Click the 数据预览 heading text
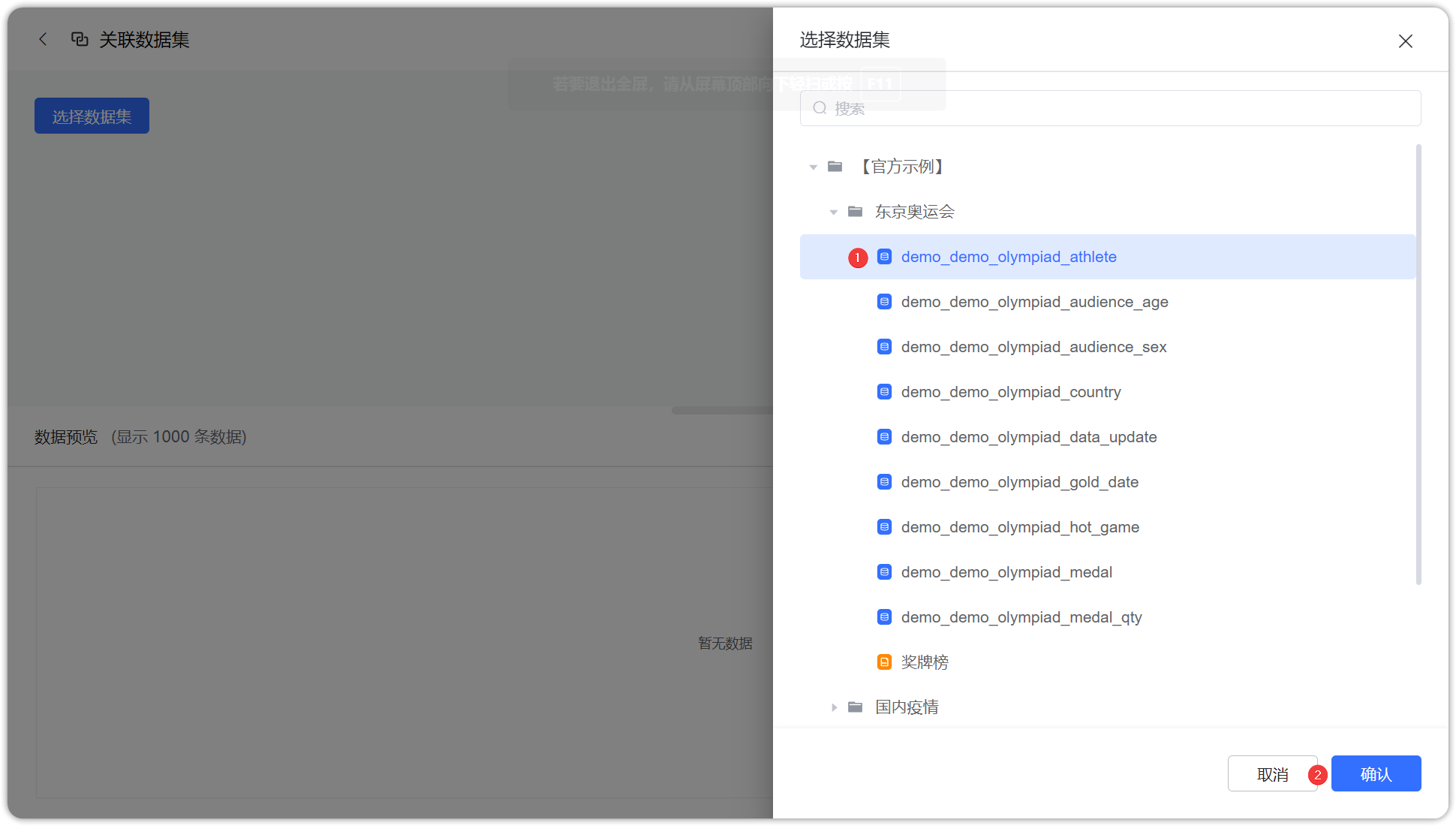Image resolution: width=1456 pixels, height=826 pixels. 66,437
